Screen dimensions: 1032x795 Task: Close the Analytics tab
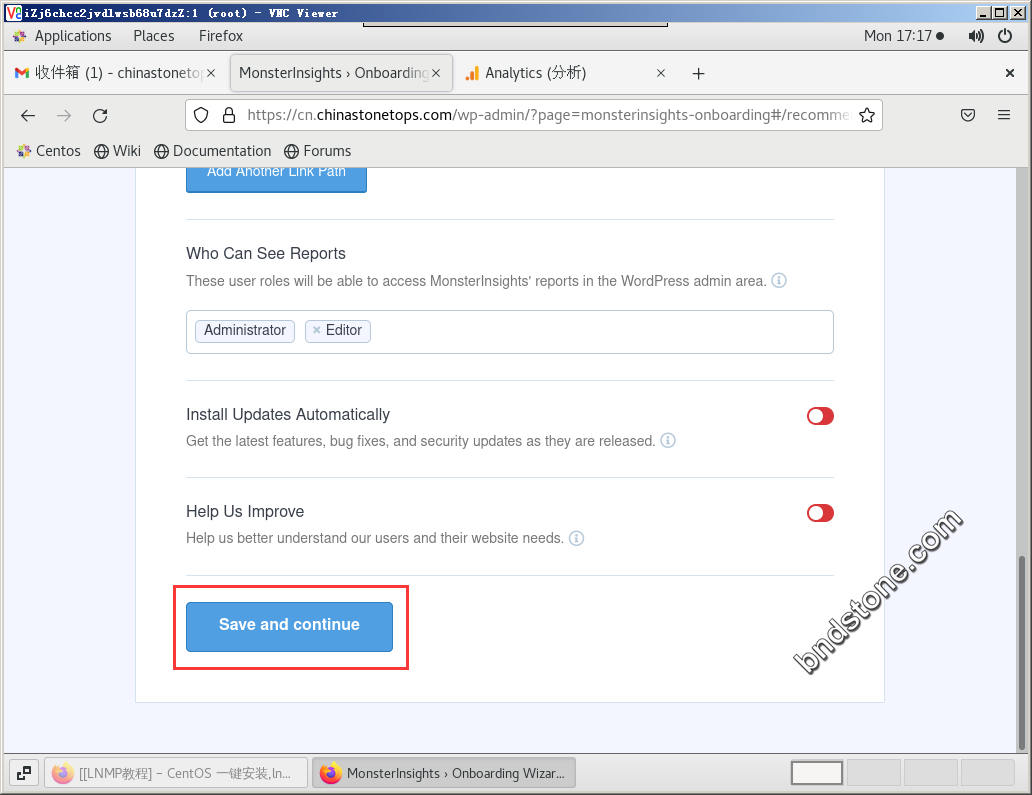coord(661,73)
